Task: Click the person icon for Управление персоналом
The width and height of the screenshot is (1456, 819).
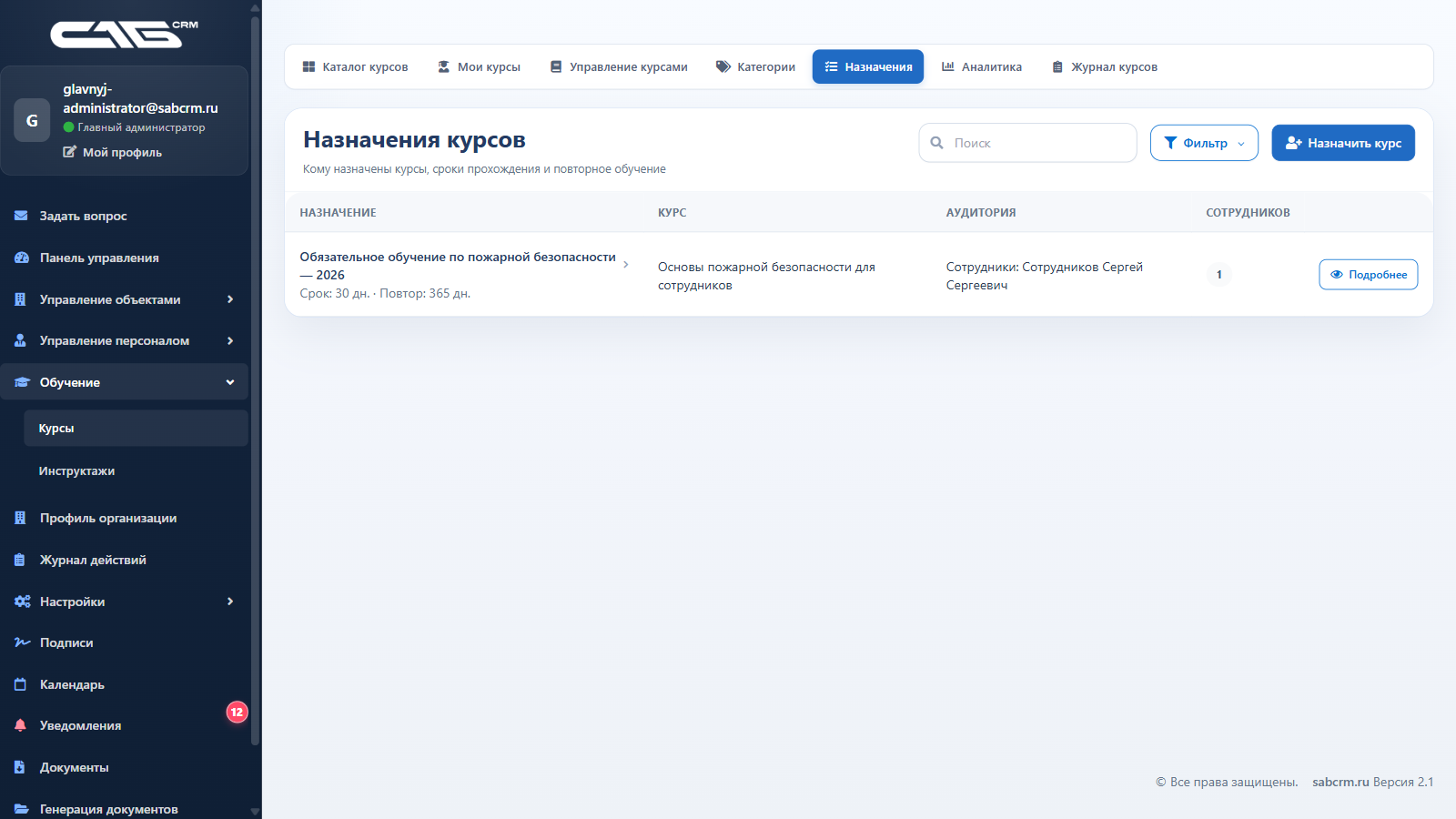Action: 20,340
